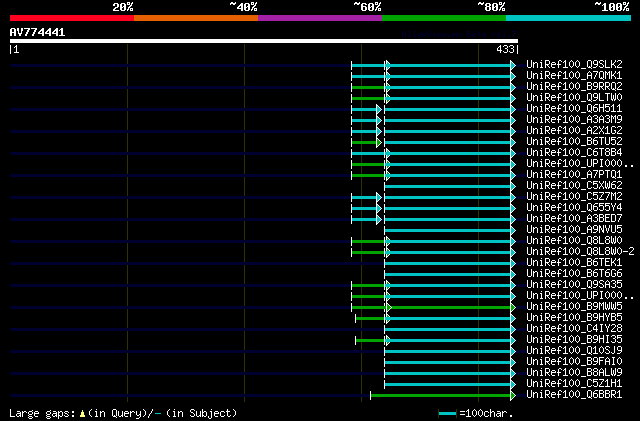Click the cyan alignment bar for A9NVU5
The height and width of the screenshot is (421, 640).
448,230
